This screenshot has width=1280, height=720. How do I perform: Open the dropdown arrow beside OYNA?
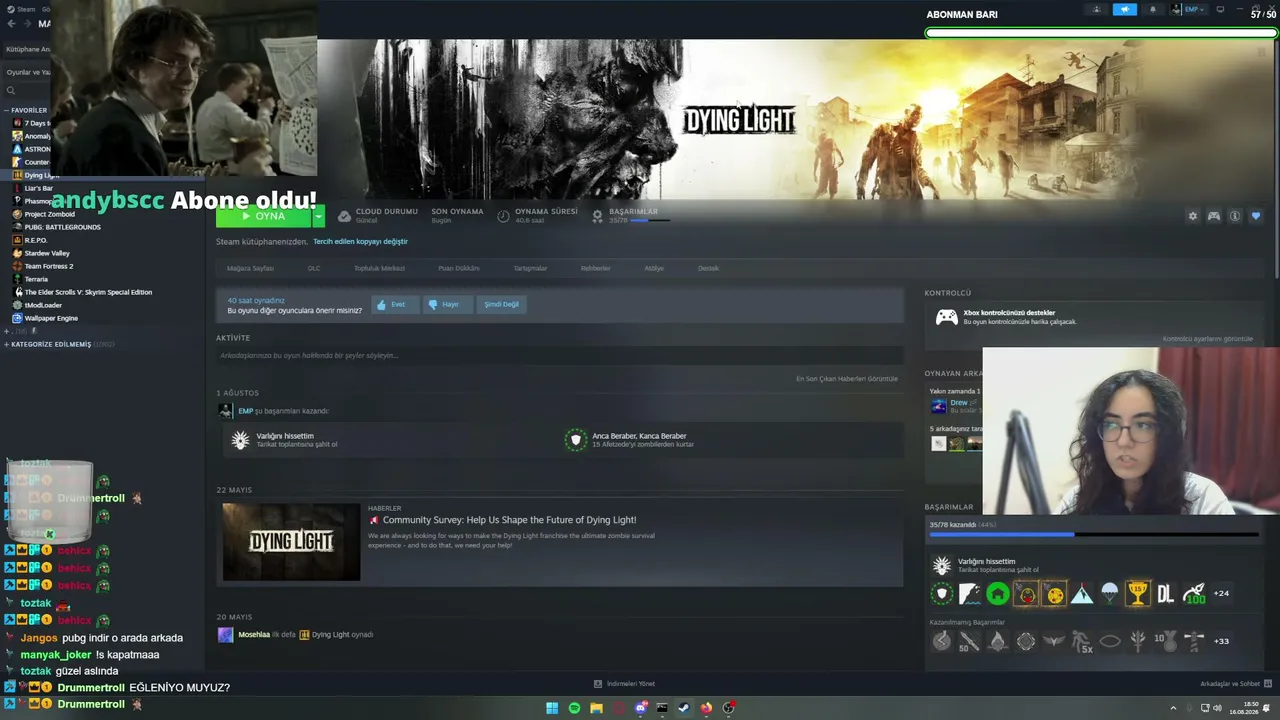pos(319,216)
